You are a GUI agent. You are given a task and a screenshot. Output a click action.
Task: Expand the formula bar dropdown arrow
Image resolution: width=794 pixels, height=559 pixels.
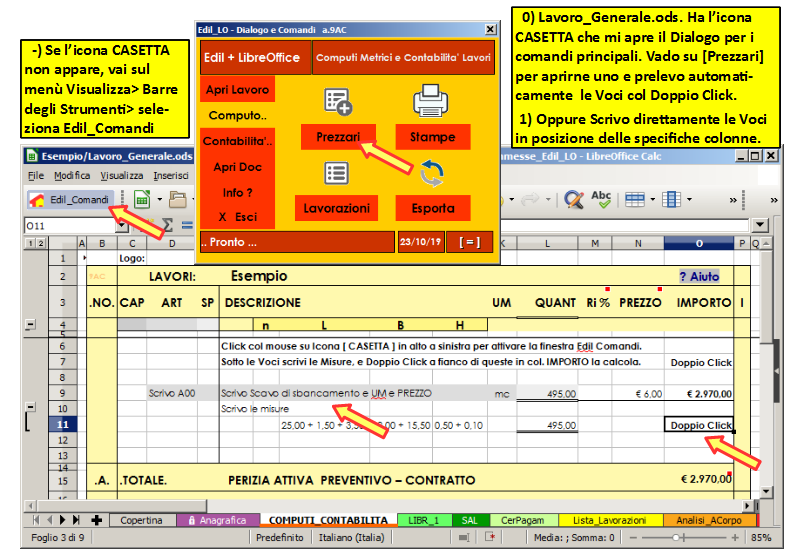pos(760,225)
